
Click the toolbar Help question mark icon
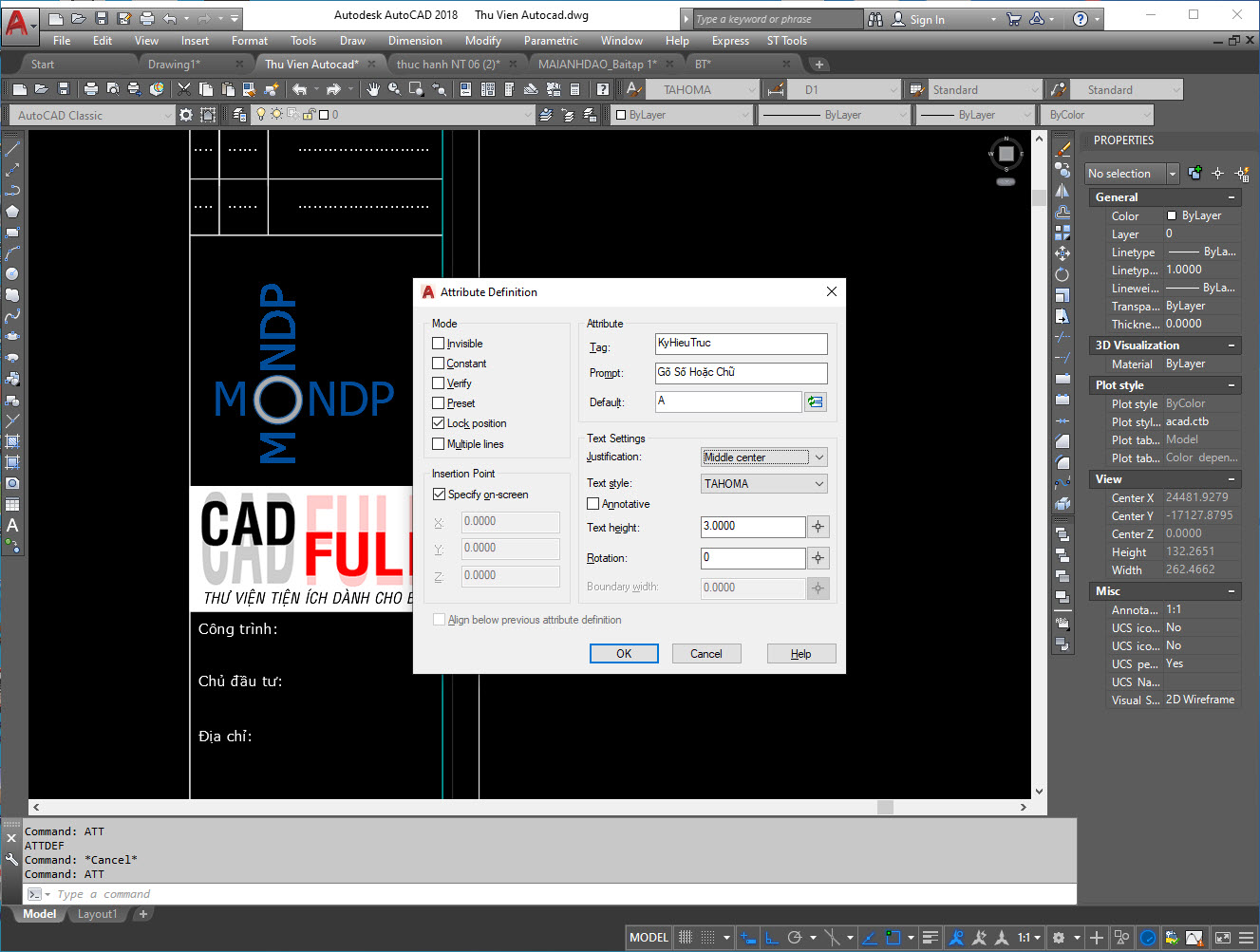coord(603,89)
